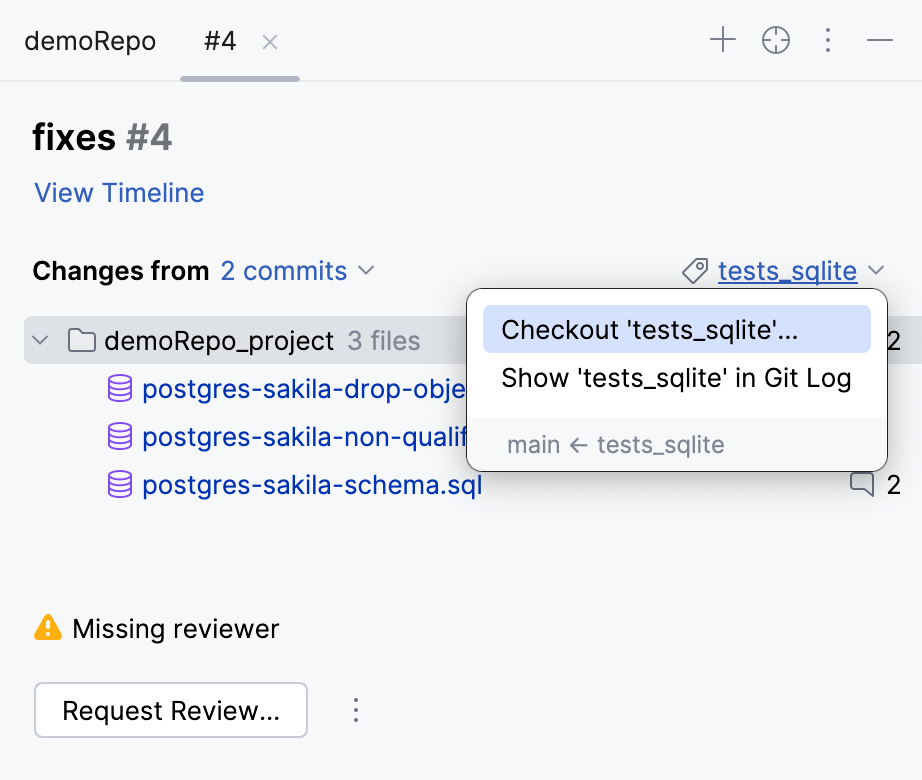922x780 pixels.
Task: Click the branch tag icon beside tests_sqlite
Action: click(695, 271)
